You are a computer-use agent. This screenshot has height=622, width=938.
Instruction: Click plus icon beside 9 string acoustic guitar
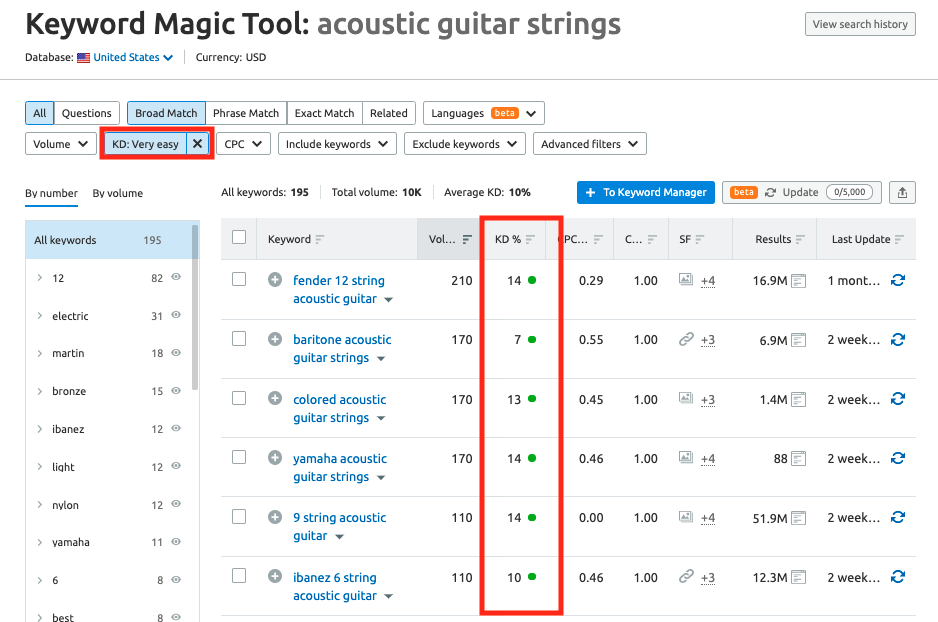tap(275, 518)
